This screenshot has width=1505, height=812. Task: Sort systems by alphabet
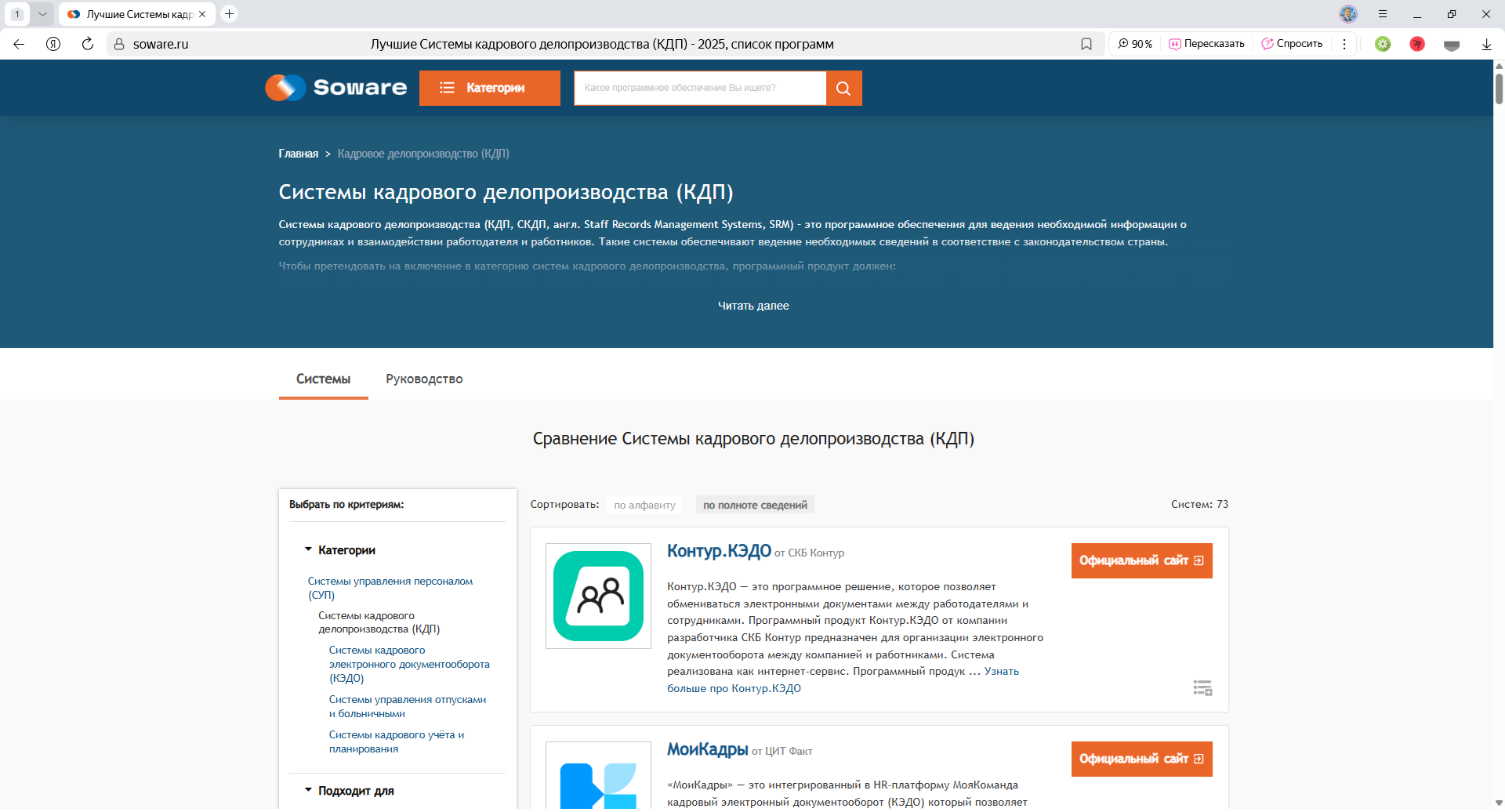(644, 505)
